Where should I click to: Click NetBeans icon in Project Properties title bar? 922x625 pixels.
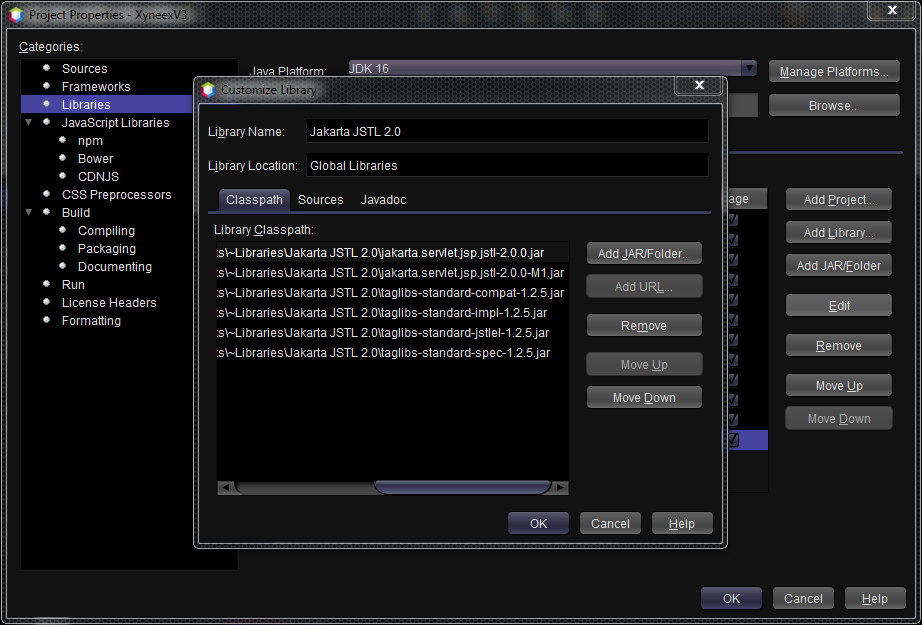pos(16,15)
